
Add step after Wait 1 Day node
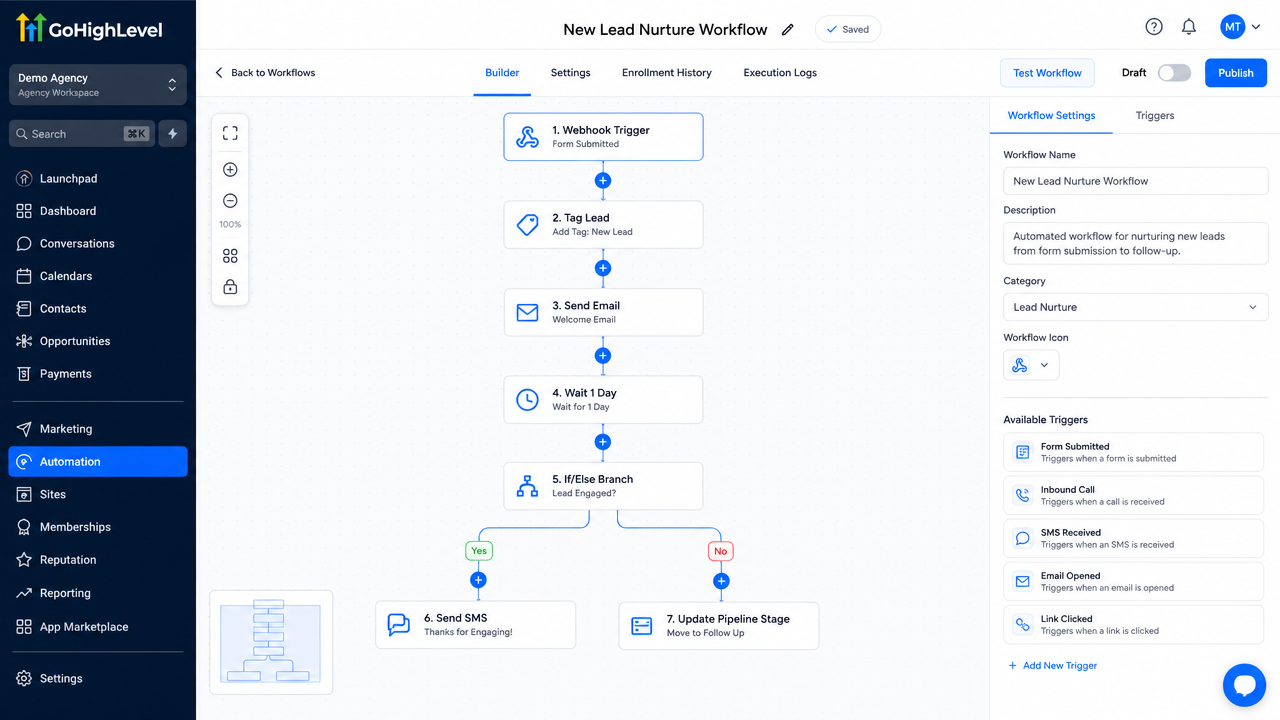point(602,442)
